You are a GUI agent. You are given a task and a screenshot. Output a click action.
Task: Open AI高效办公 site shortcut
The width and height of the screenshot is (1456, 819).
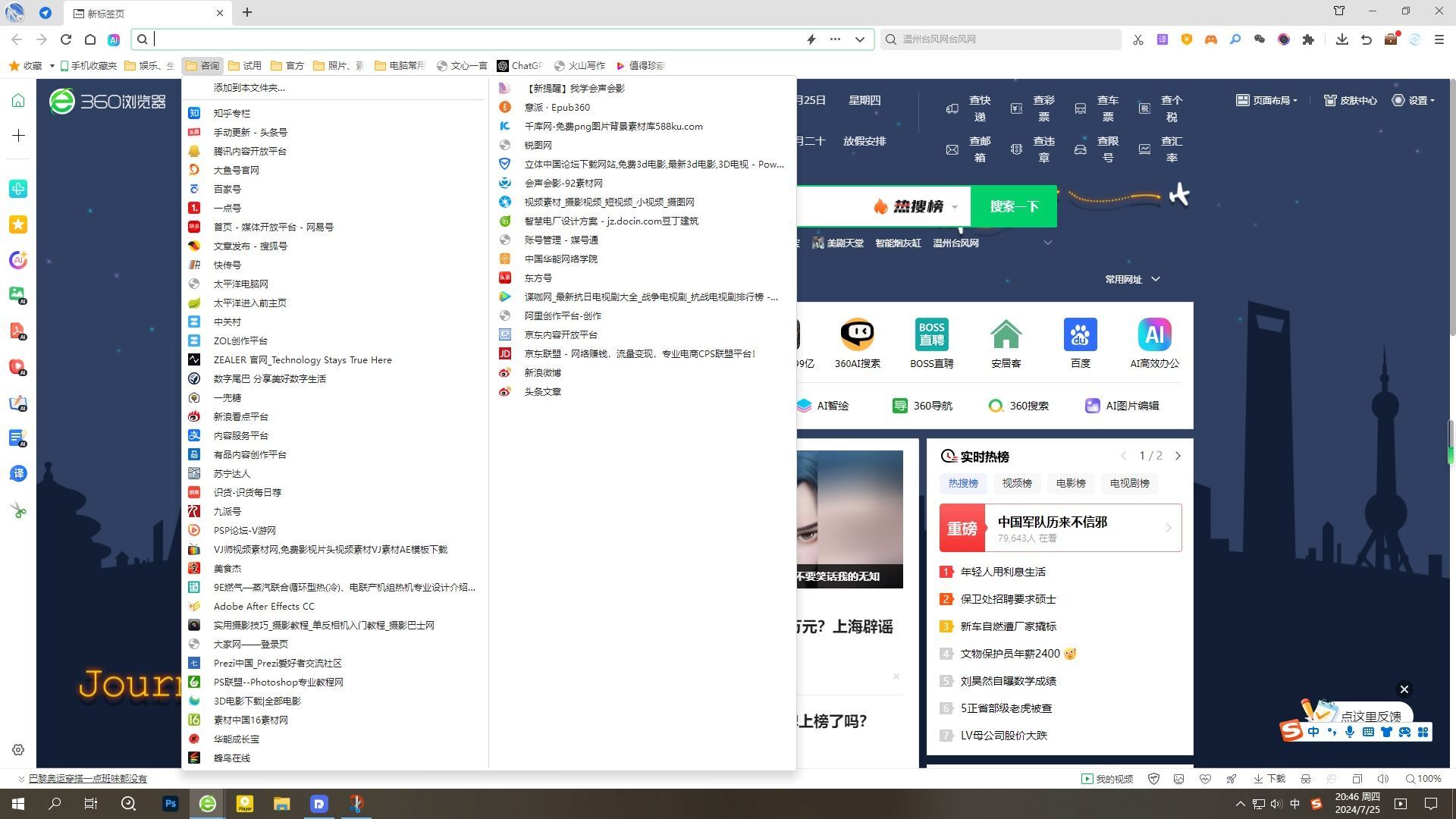pos(1154,343)
